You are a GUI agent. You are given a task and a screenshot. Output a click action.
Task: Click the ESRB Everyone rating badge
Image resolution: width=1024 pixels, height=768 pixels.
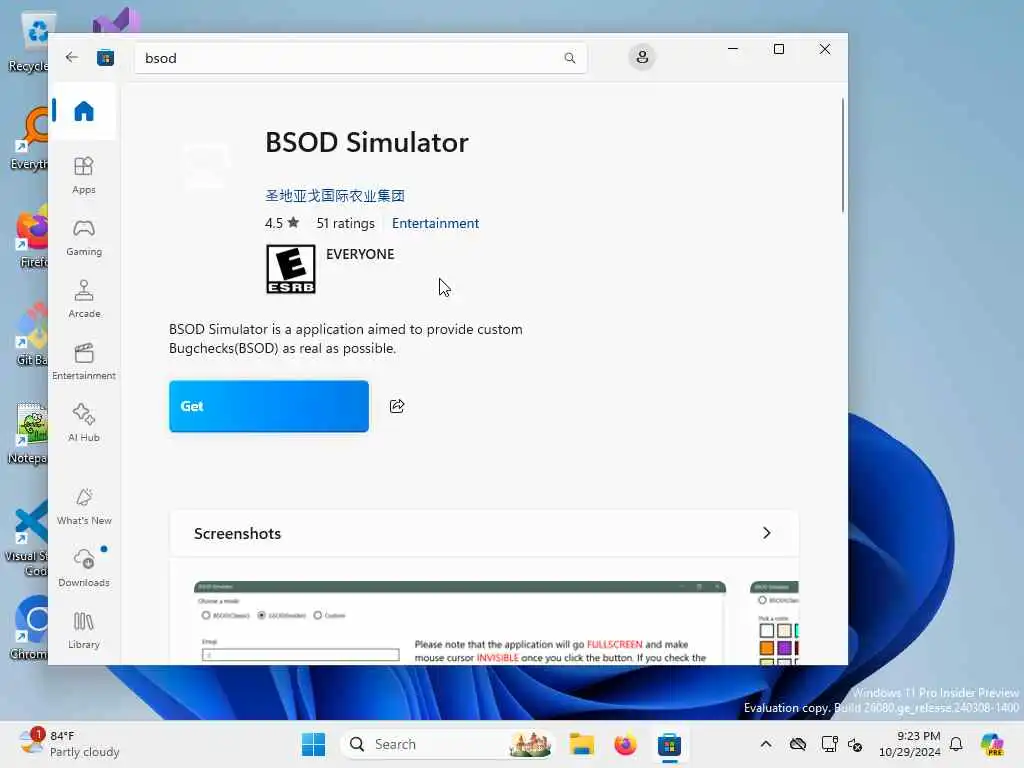pyautogui.click(x=291, y=269)
